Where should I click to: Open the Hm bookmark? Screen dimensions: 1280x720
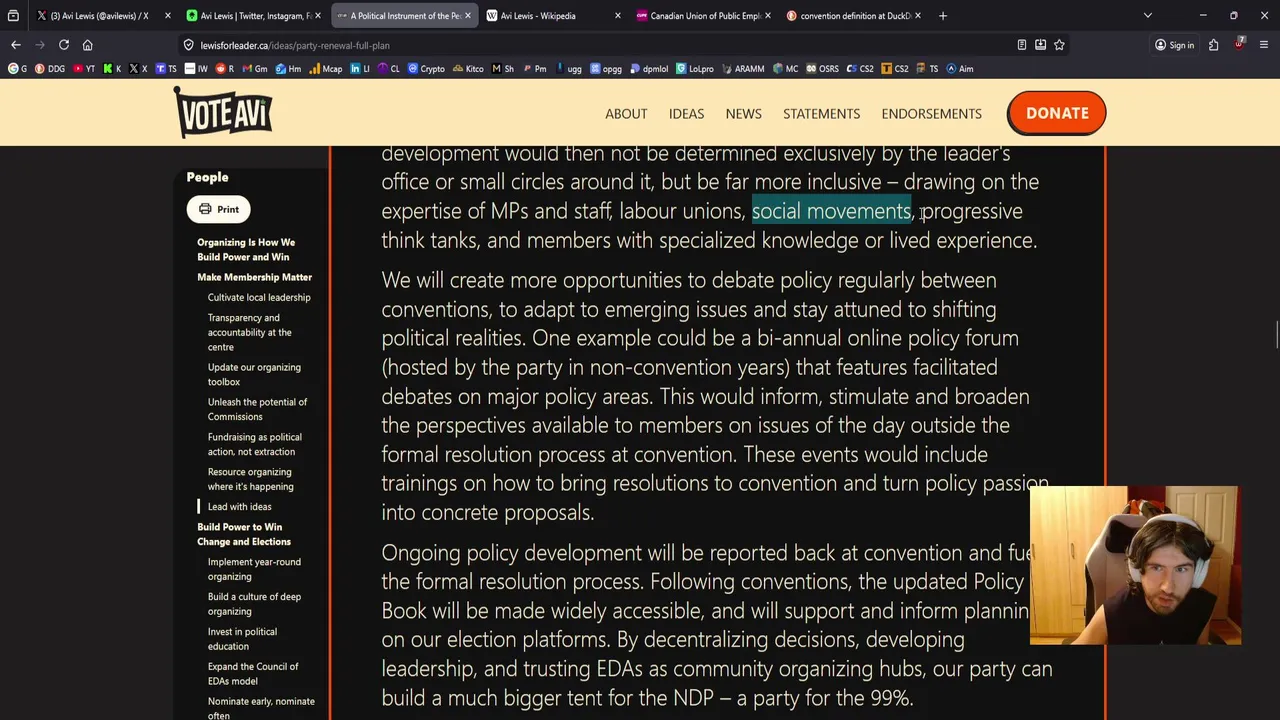(x=288, y=69)
